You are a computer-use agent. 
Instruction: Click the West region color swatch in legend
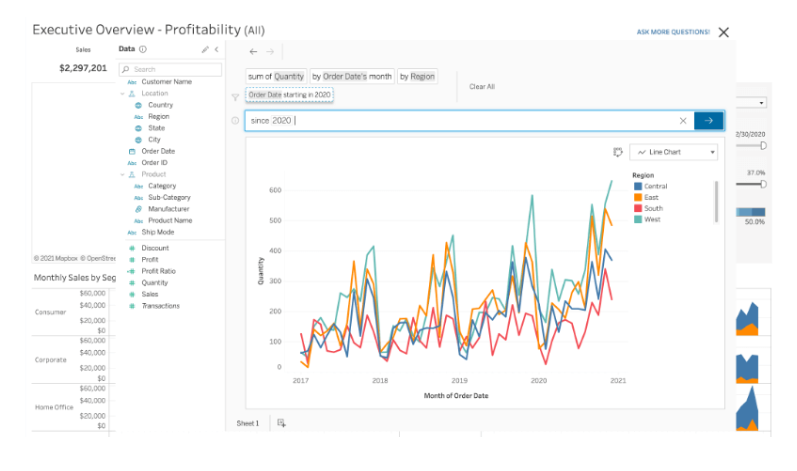(x=638, y=219)
